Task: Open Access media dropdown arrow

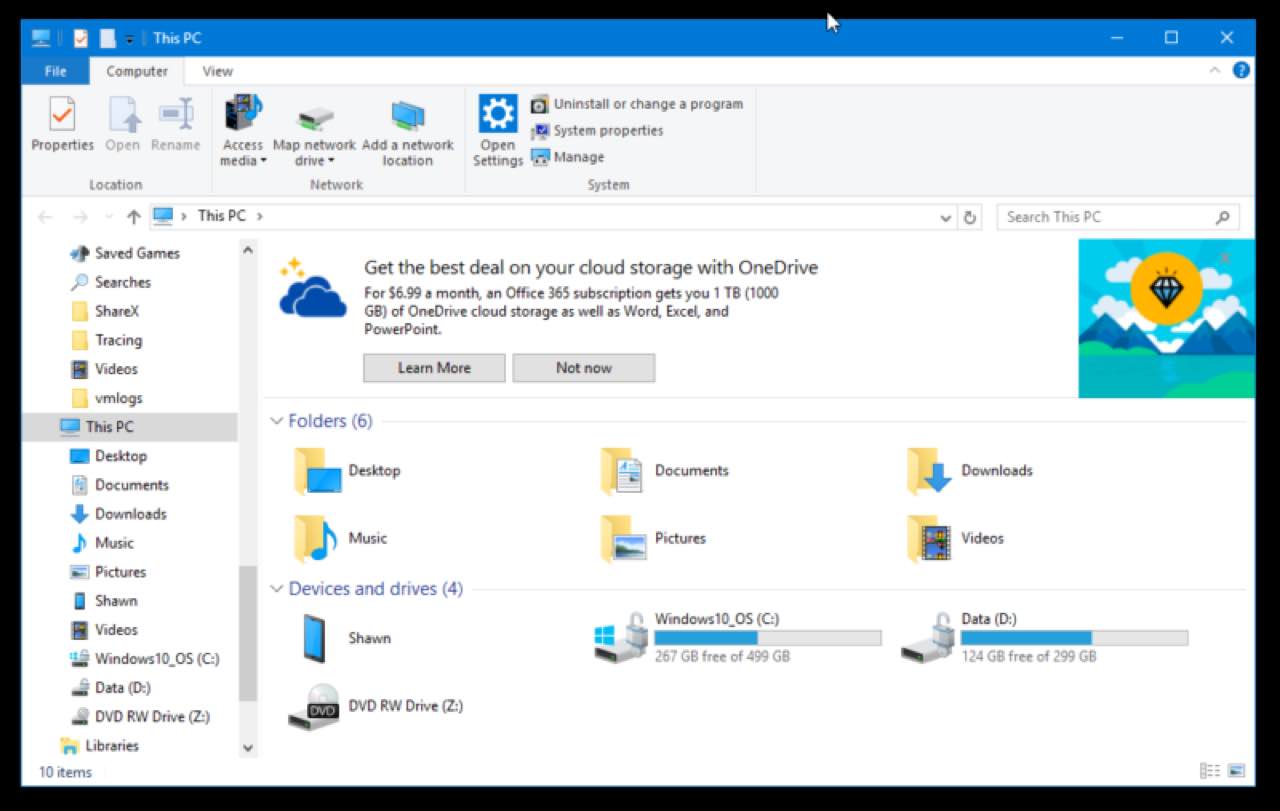Action: (x=264, y=161)
